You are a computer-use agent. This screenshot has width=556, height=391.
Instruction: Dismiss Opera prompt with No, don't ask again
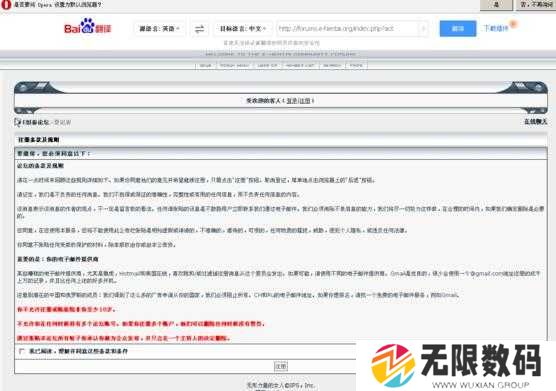[x=536, y=5]
